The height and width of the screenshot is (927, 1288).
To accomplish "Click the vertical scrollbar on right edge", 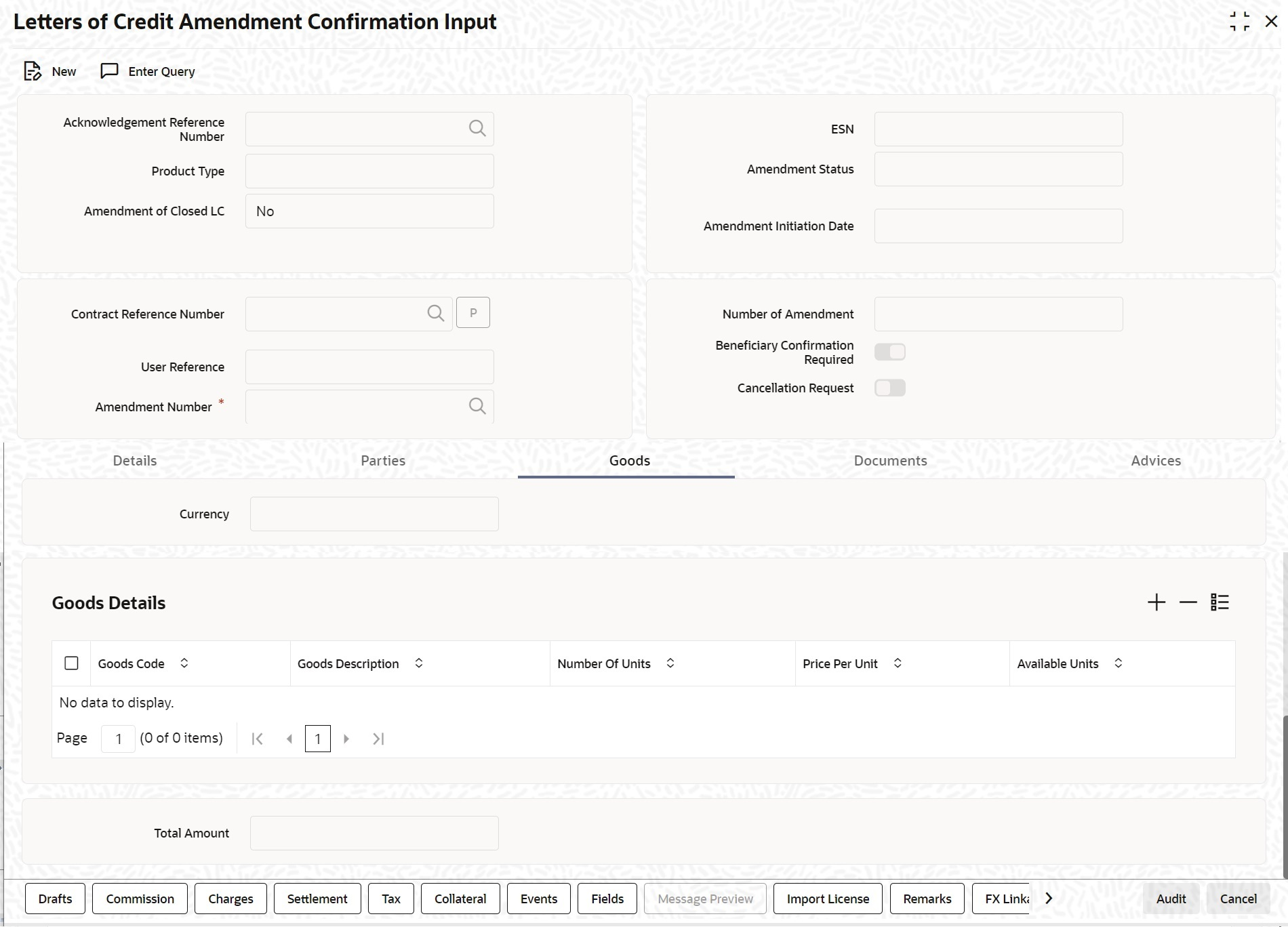I will pos(1285,796).
